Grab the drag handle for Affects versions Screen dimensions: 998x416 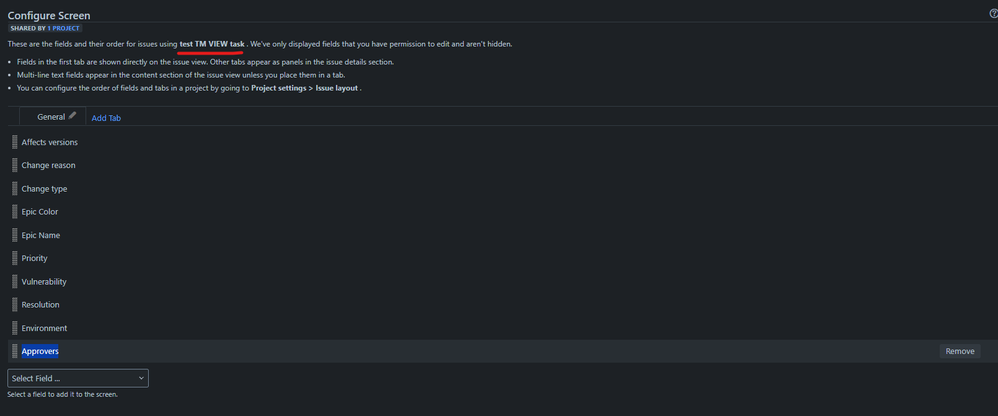click(x=15, y=142)
